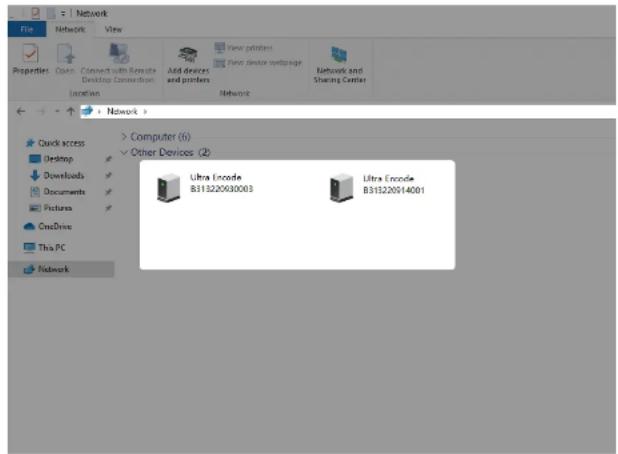Viewport: 618px width, 454px height.
Task: Unpin Documents using its pin icon
Action: coord(108,192)
